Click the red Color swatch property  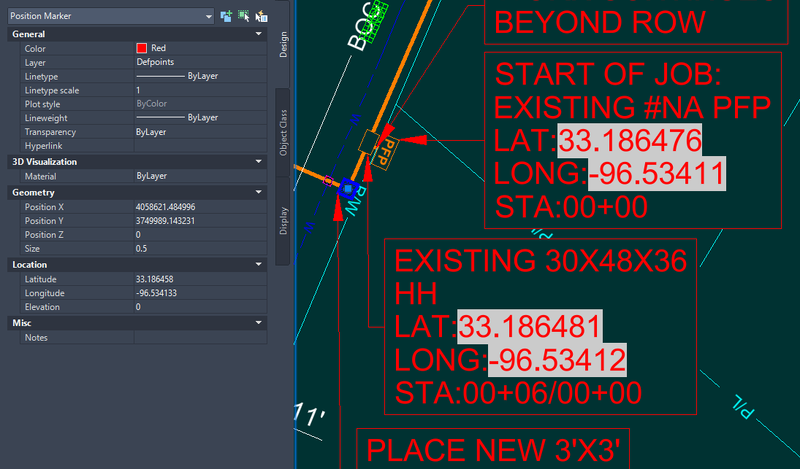[142, 48]
